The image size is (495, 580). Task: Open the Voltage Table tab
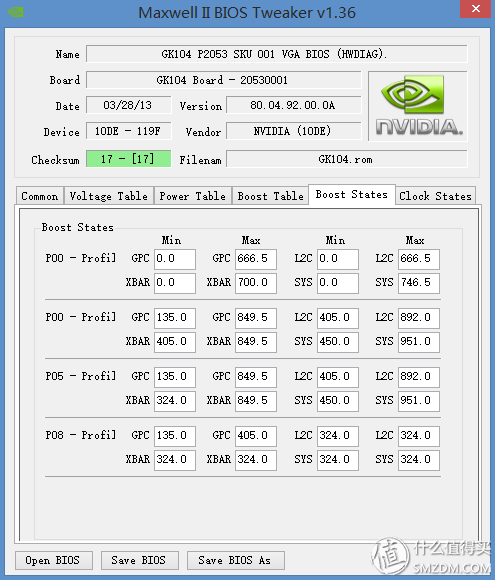coord(109,196)
